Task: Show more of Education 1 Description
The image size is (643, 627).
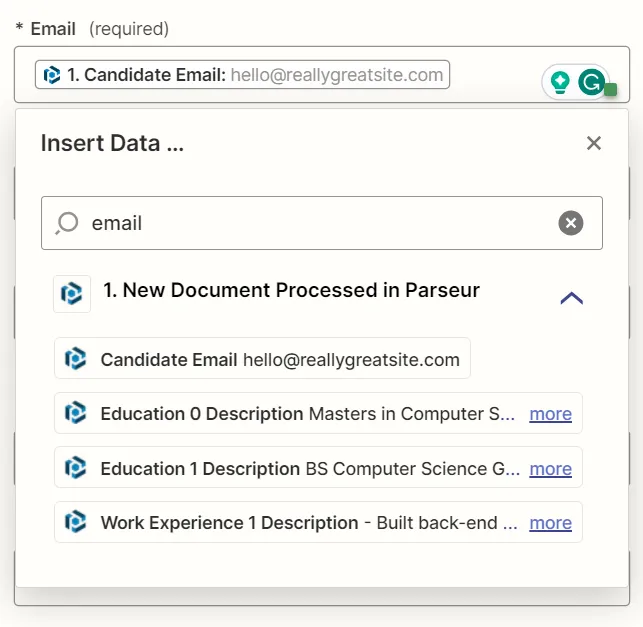Action: [x=550, y=468]
